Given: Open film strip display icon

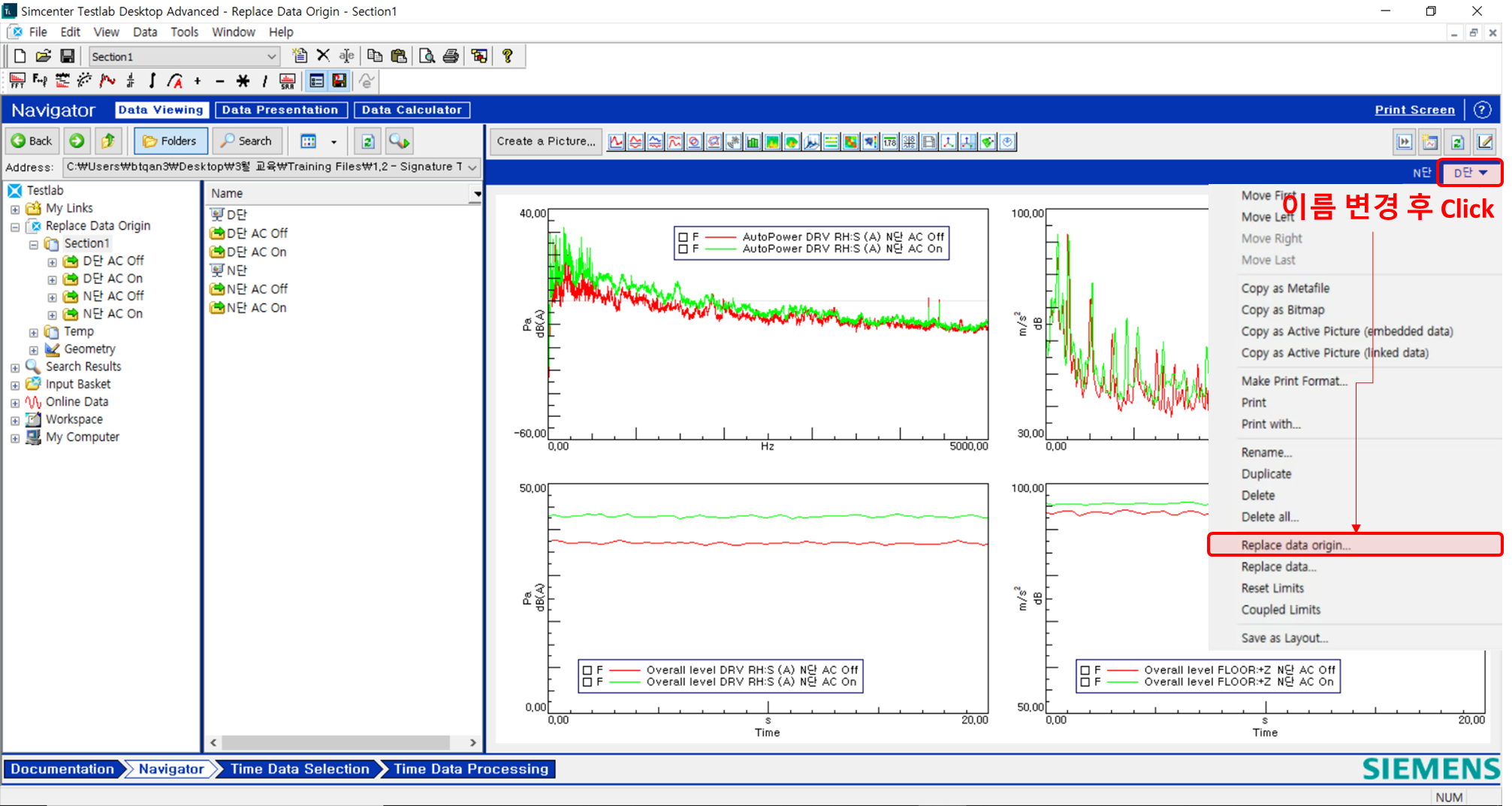Looking at the screenshot, I should 928,142.
